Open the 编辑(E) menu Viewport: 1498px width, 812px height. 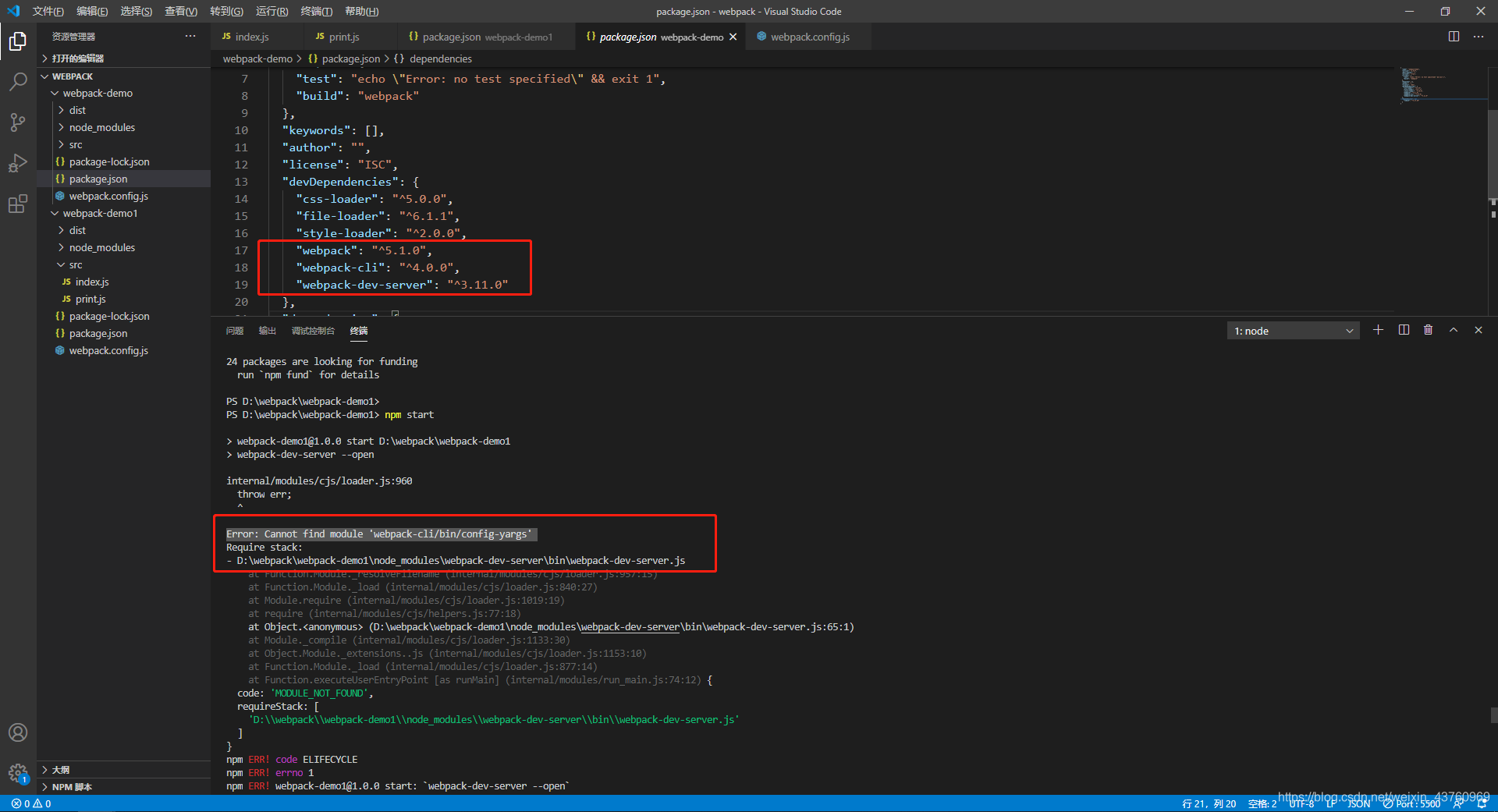coord(92,11)
